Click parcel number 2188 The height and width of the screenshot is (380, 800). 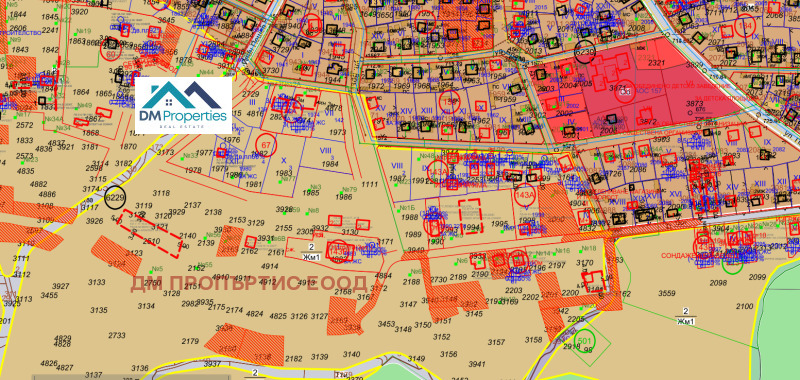click(411, 282)
